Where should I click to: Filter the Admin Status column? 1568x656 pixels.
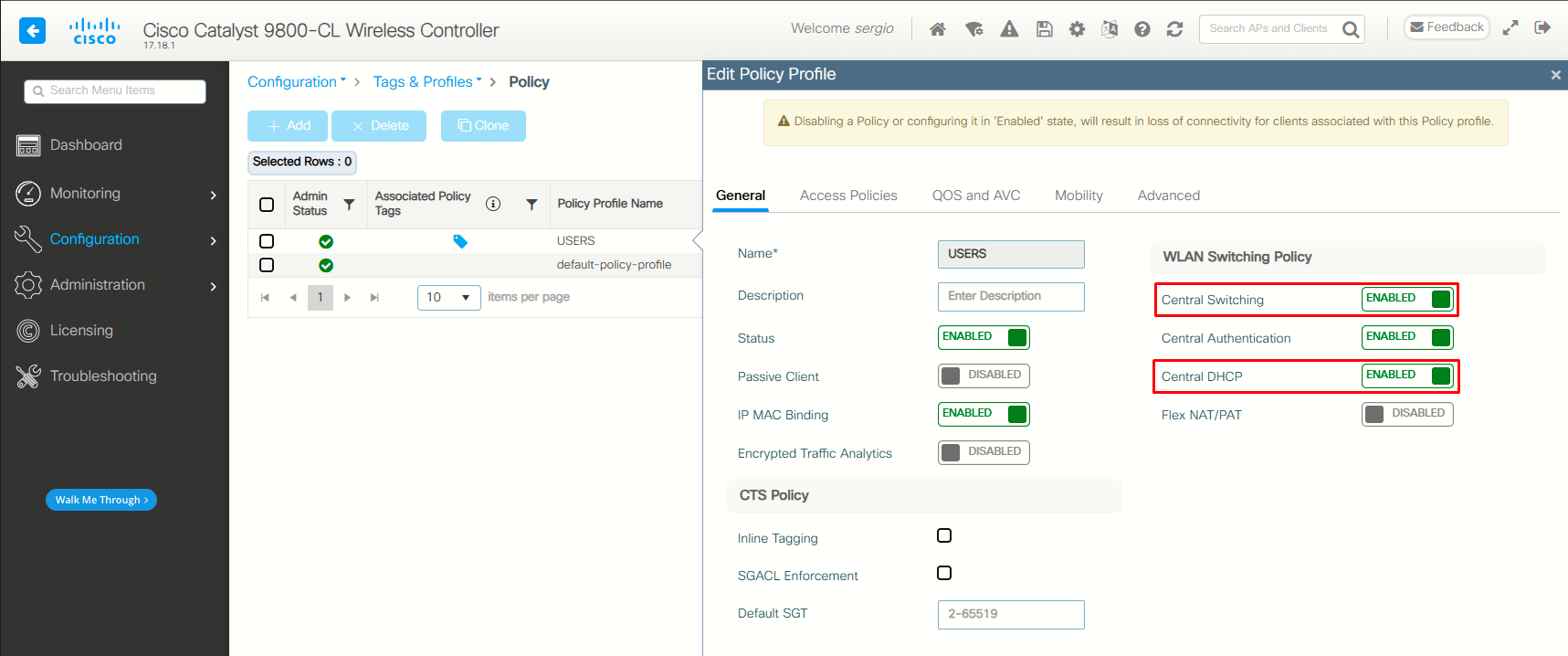[349, 205]
